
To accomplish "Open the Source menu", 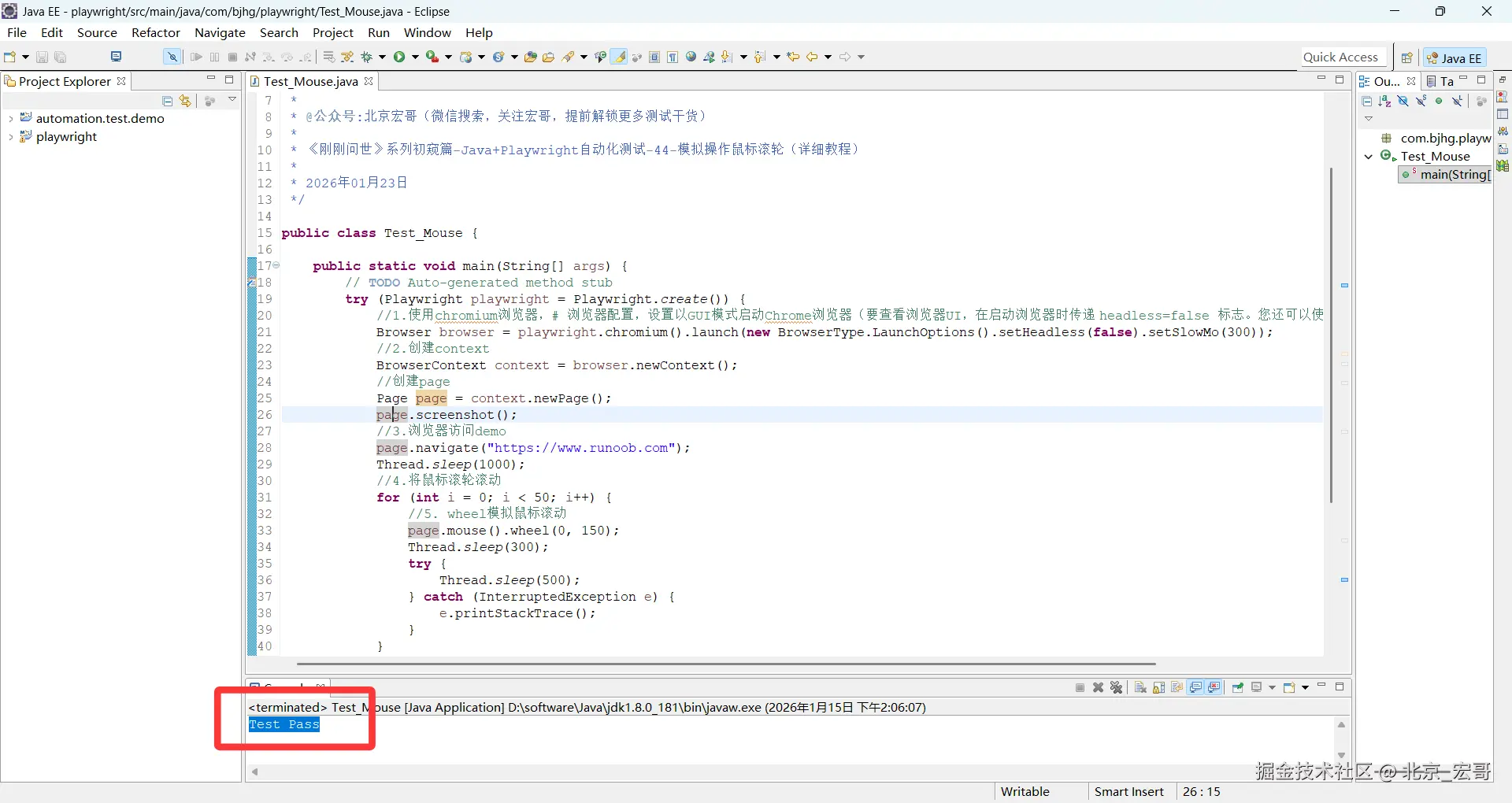I will point(97,32).
